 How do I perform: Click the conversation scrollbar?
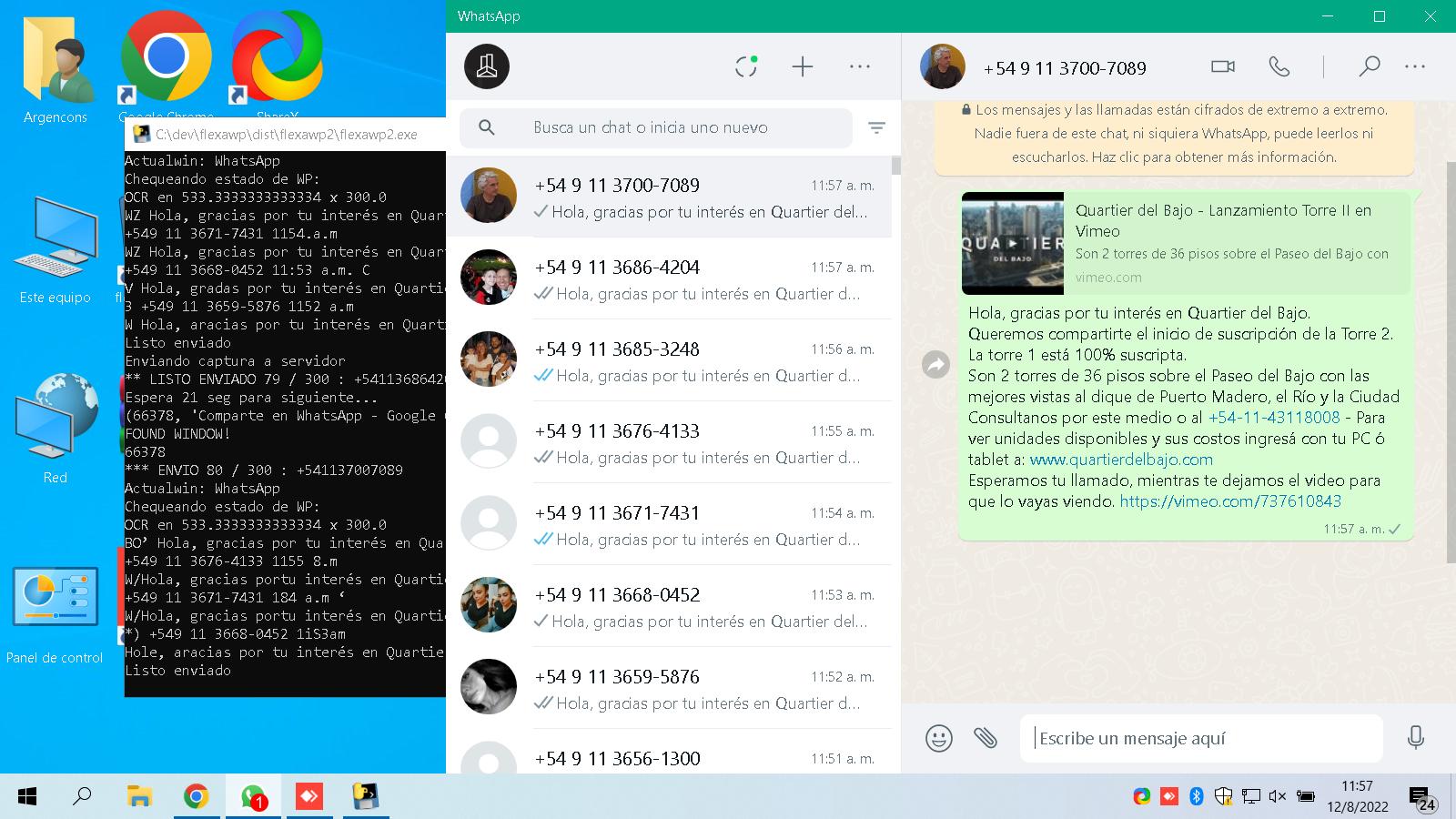pos(1451,364)
